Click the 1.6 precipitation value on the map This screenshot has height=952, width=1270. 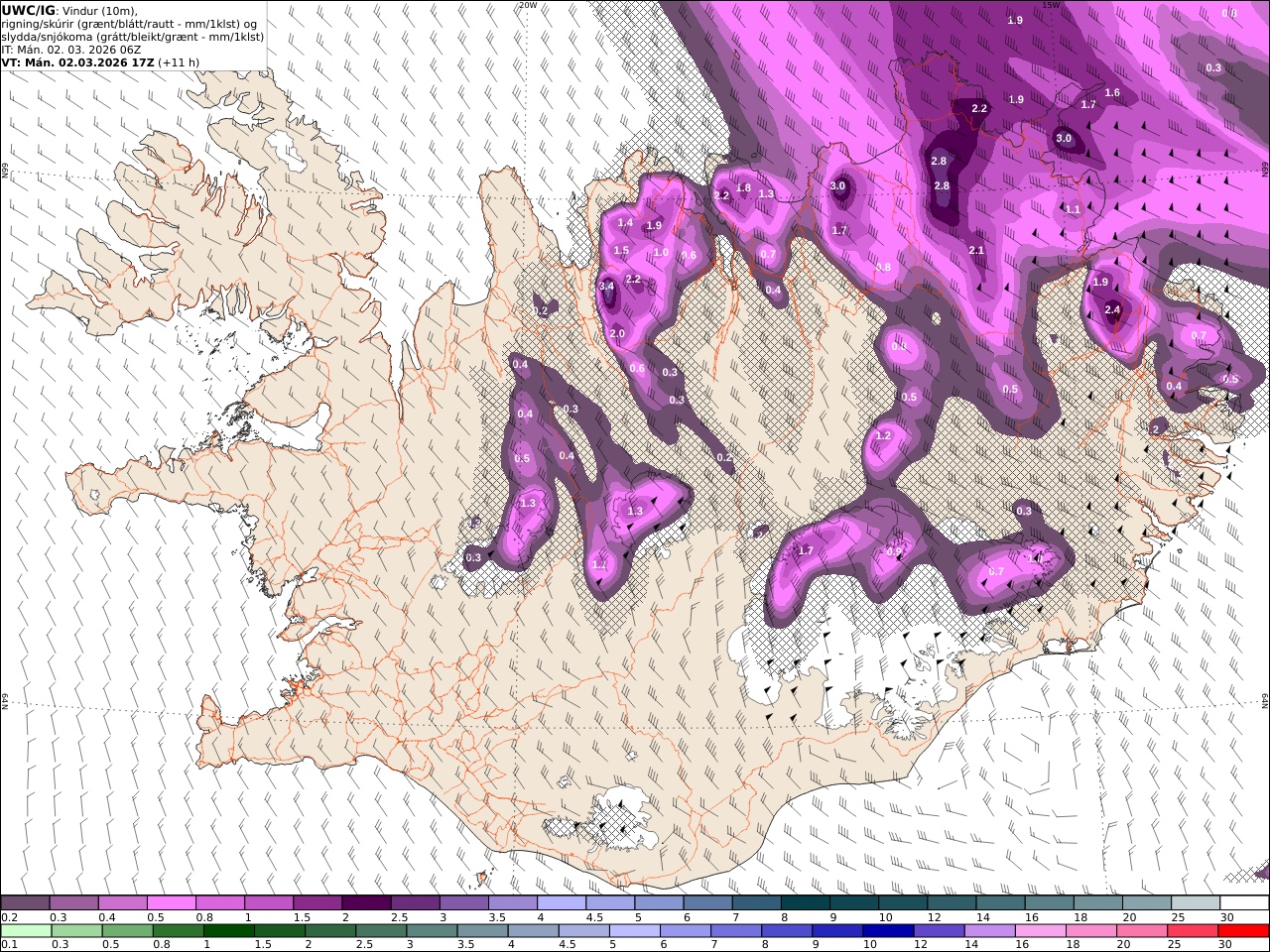(1112, 93)
